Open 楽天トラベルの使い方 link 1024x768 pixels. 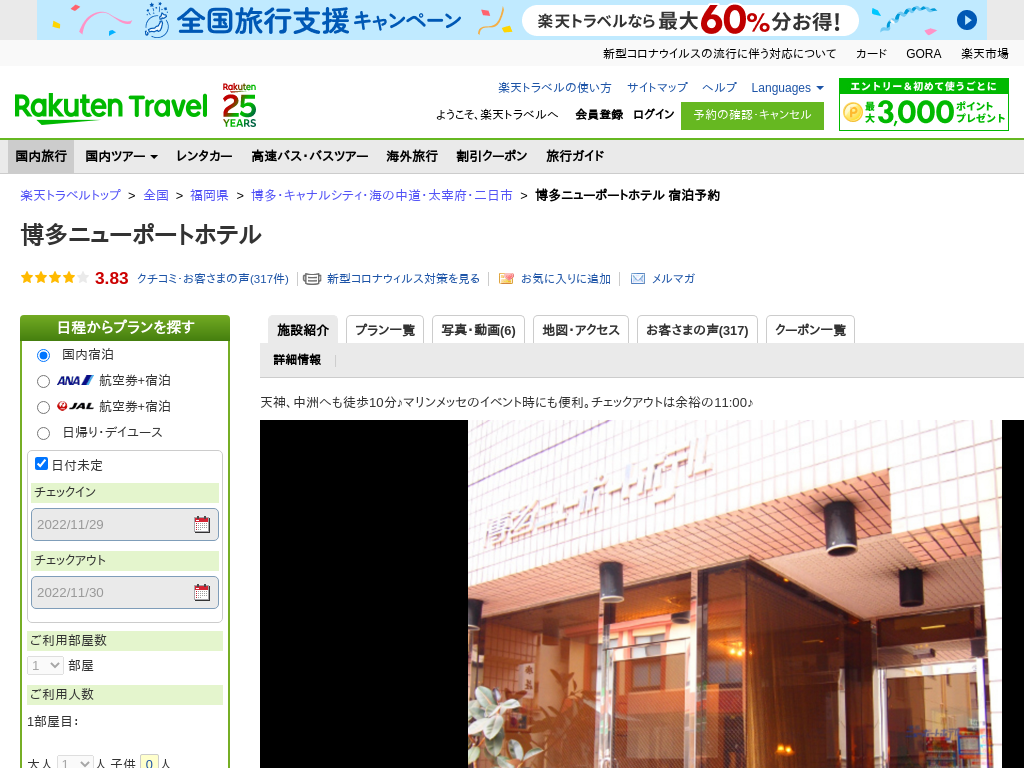[555, 88]
